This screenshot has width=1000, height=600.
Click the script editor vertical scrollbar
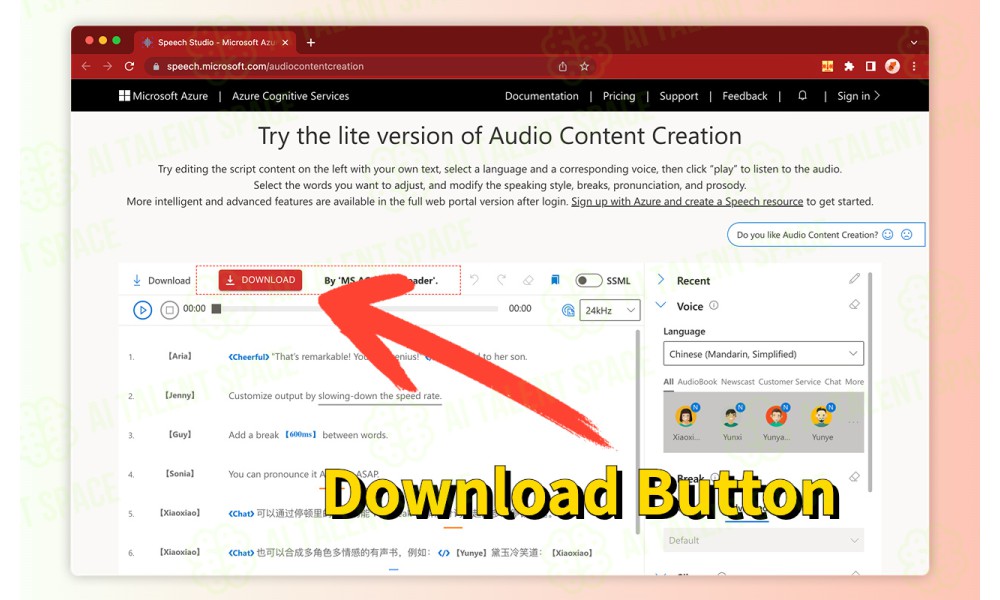pyautogui.click(x=638, y=432)
